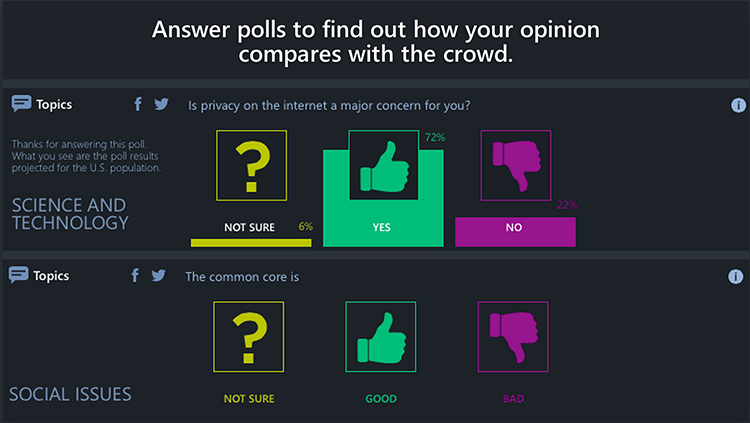Choose thumbs down Bad for common core
Screen dimensions: 750x423
coord(513,336)
